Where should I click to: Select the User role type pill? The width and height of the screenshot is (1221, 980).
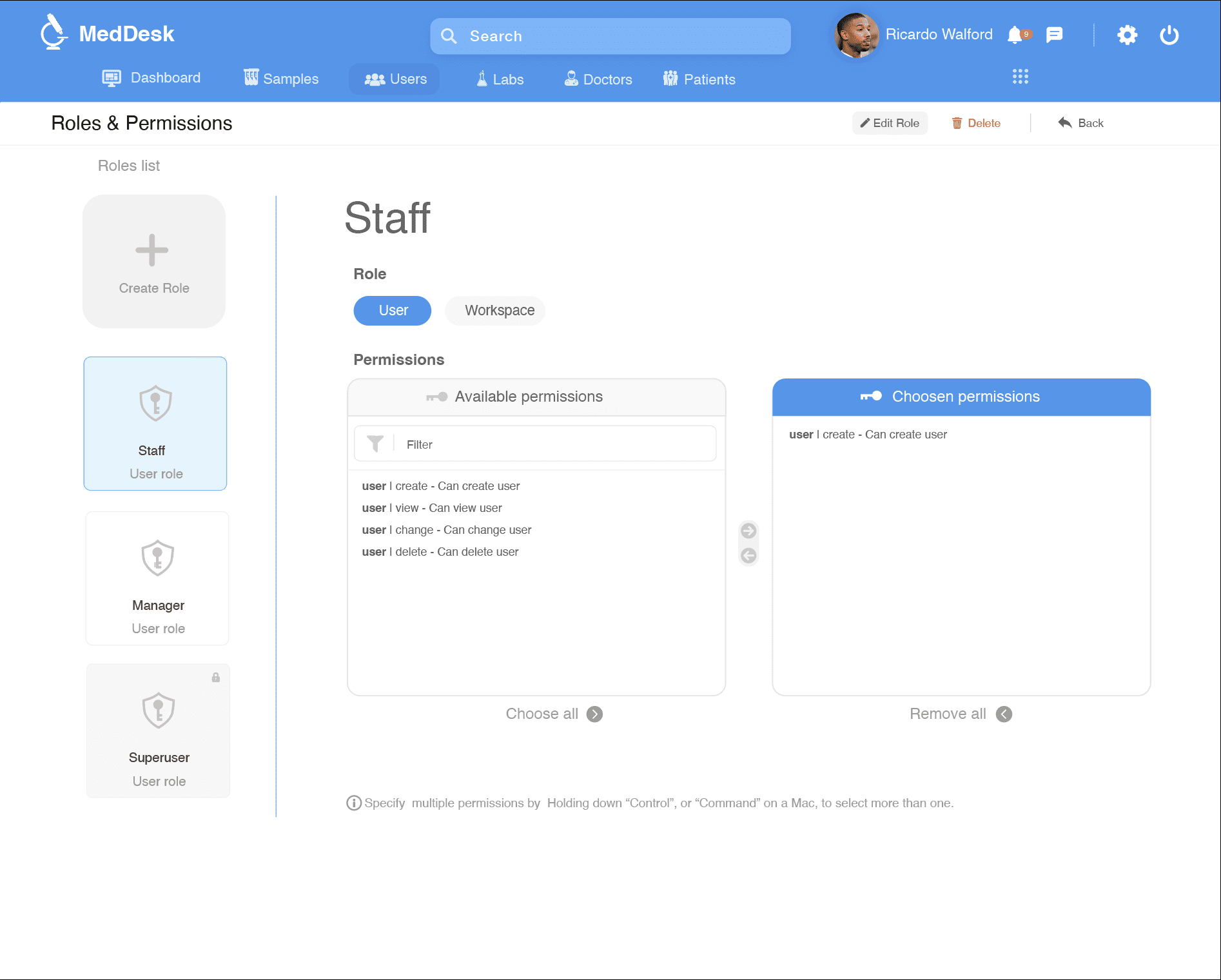(393, 310)
